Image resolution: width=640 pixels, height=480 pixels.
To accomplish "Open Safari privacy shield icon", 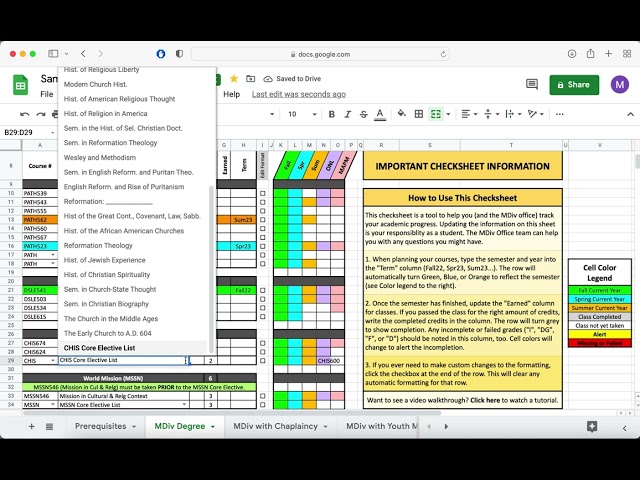I will [x=179, y=53].
